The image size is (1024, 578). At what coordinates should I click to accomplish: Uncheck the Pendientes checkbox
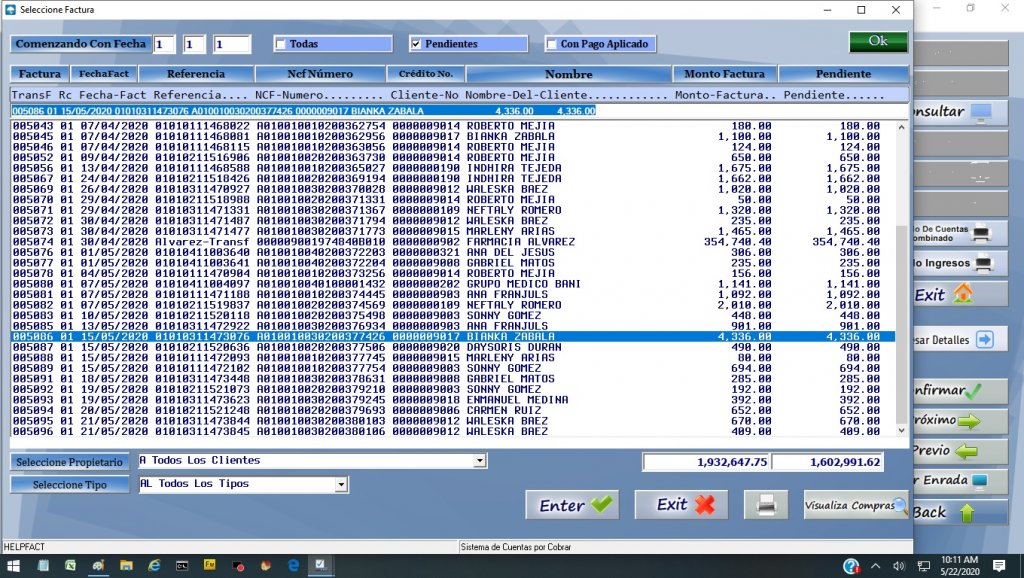[416, 44]
